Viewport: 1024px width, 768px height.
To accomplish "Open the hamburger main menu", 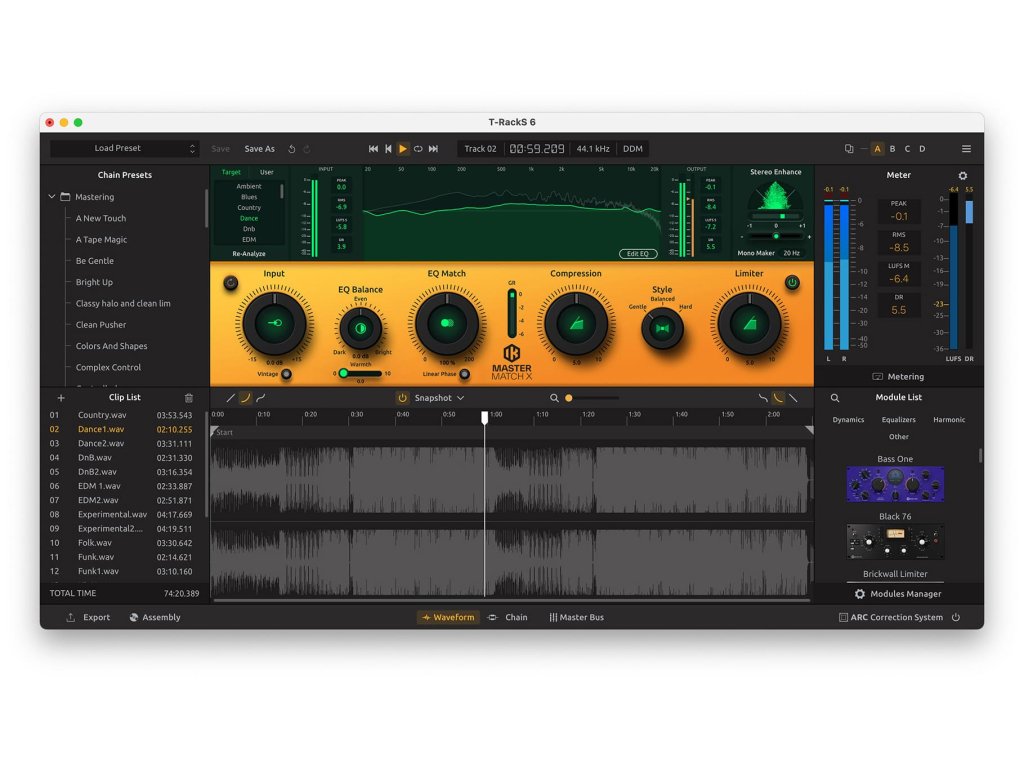I will click(x=966, y=149).
